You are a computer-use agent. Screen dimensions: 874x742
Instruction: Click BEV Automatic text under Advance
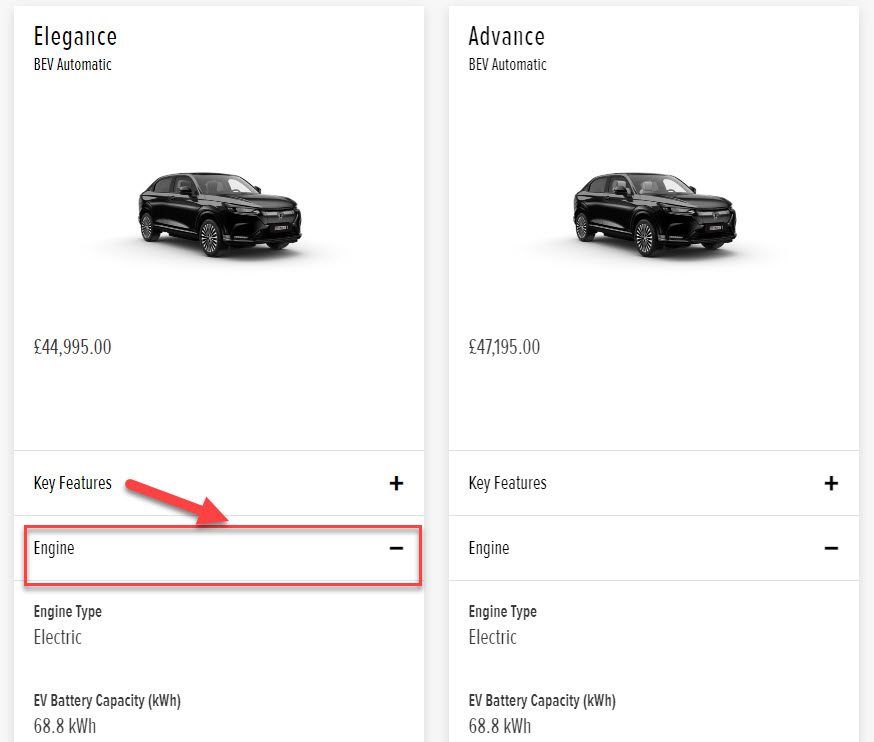[x=508, y=64]
